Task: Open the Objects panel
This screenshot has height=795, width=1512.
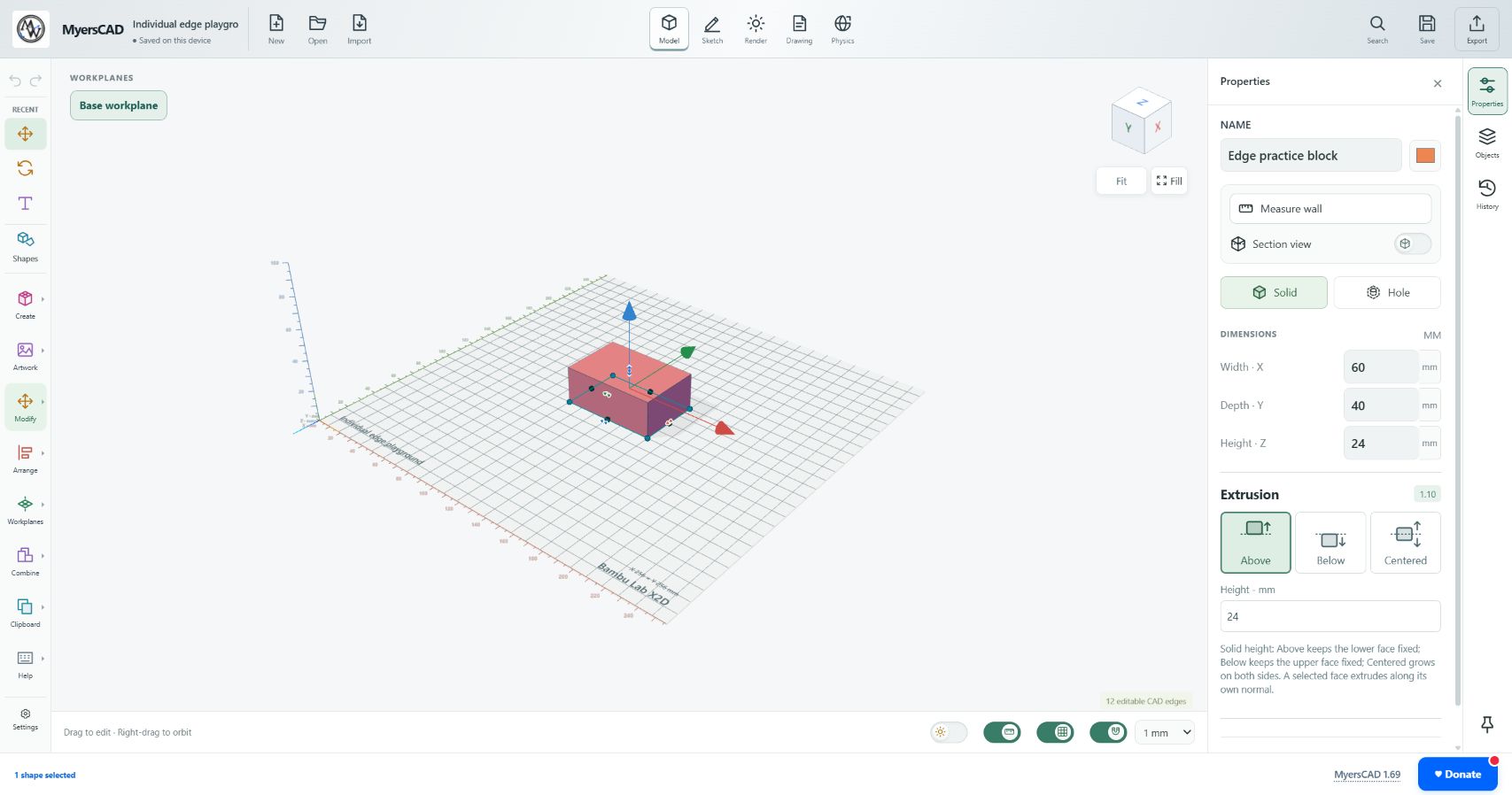Action: 1487,142
